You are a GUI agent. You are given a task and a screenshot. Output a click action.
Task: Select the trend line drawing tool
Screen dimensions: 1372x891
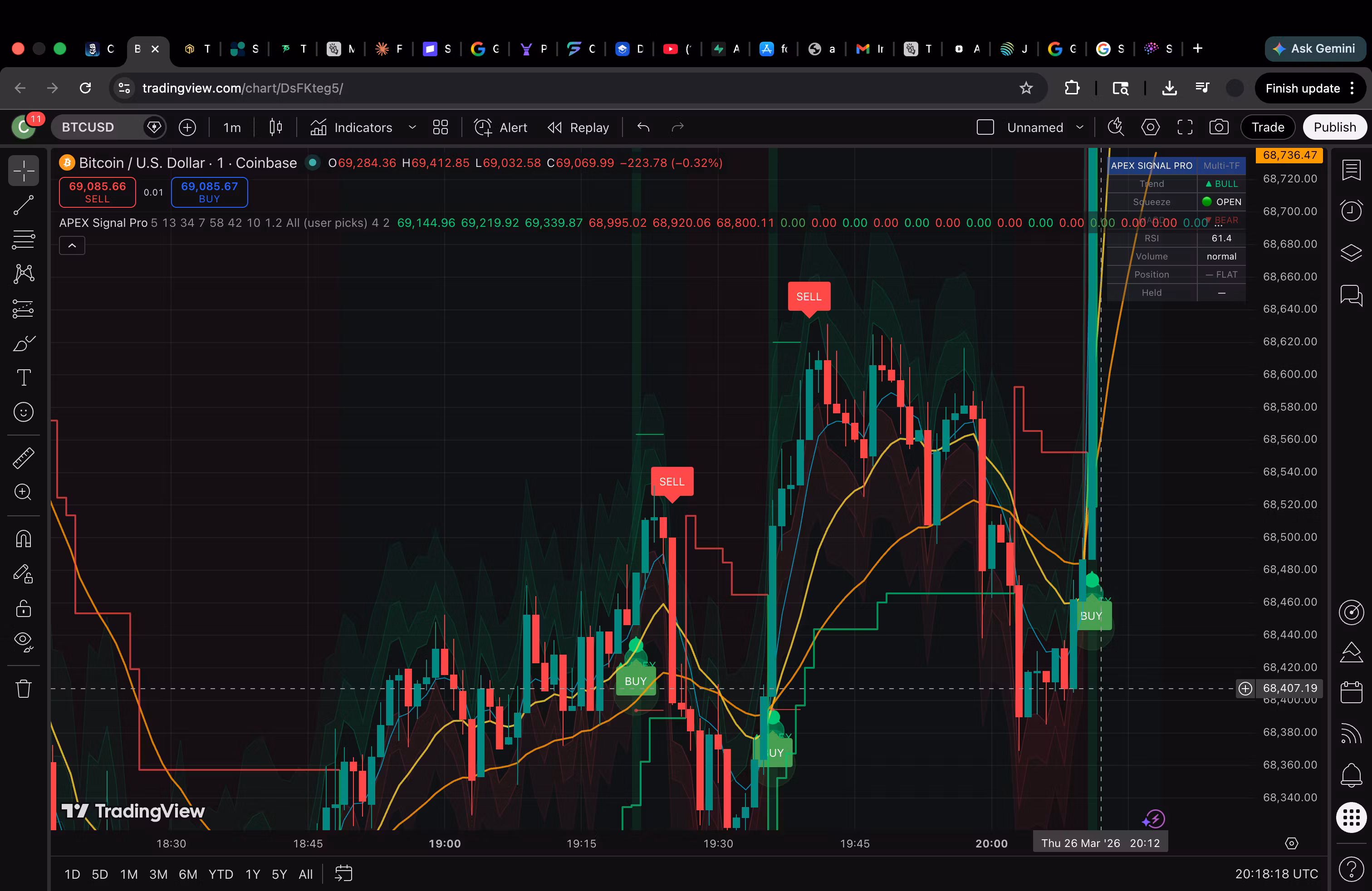pyautogui.click(x=23, y=205)
